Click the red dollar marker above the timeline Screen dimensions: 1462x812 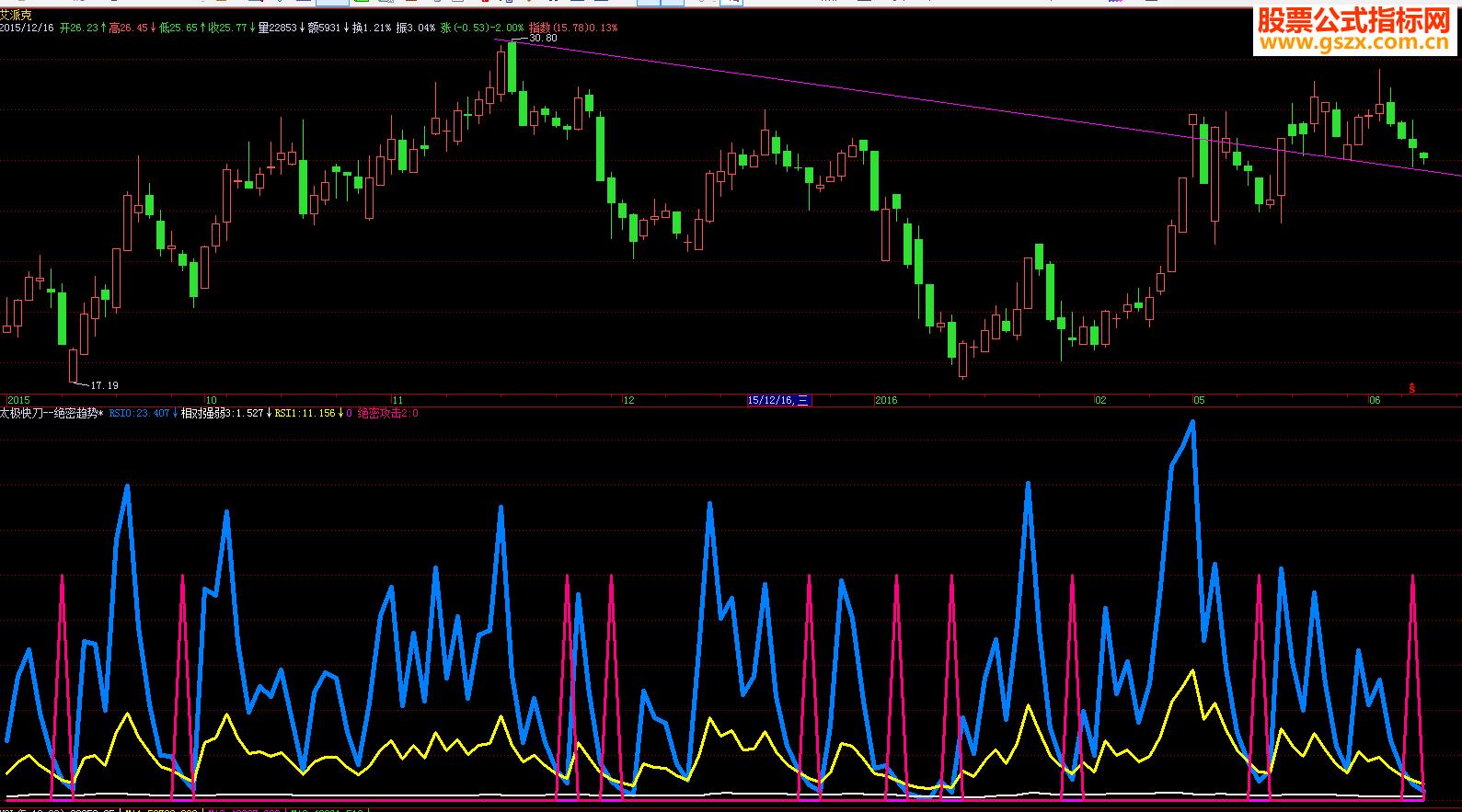tap(1412, 389)
